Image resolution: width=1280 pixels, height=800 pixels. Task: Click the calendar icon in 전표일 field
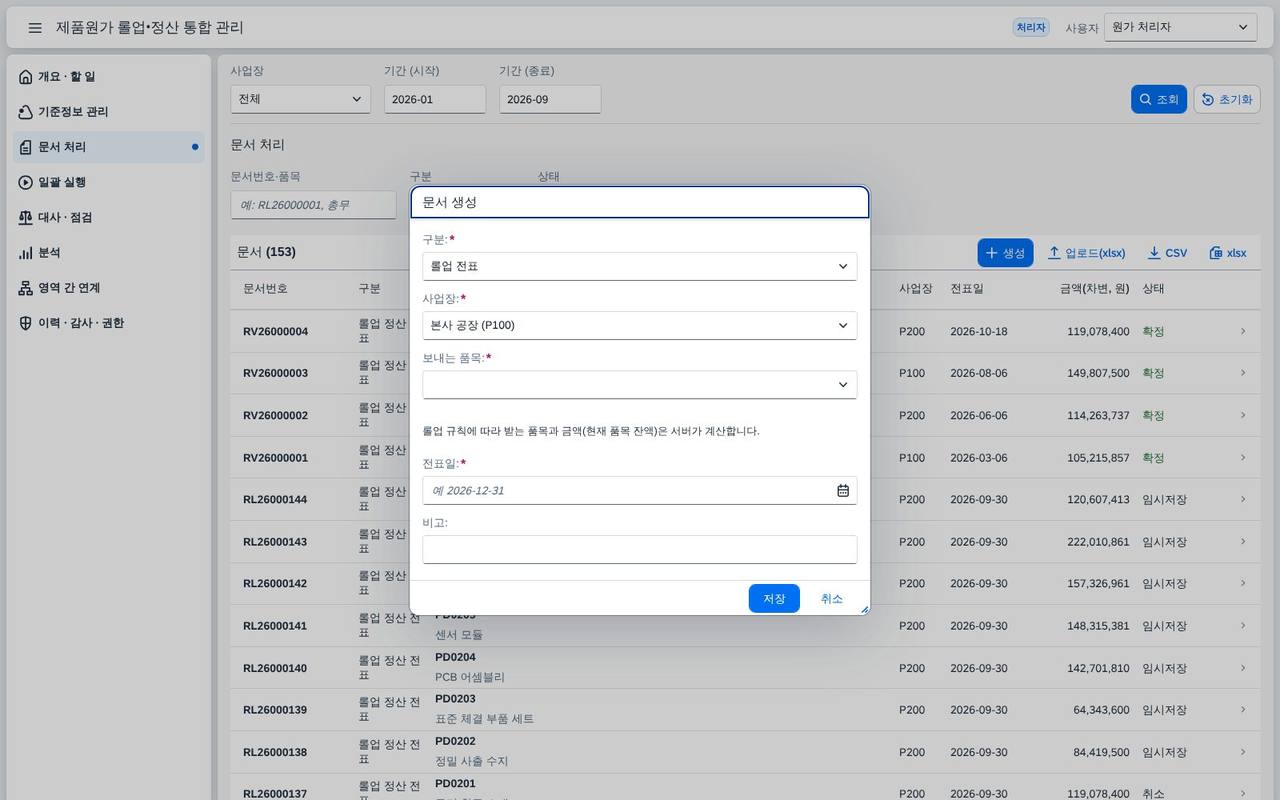click(843, 490)
